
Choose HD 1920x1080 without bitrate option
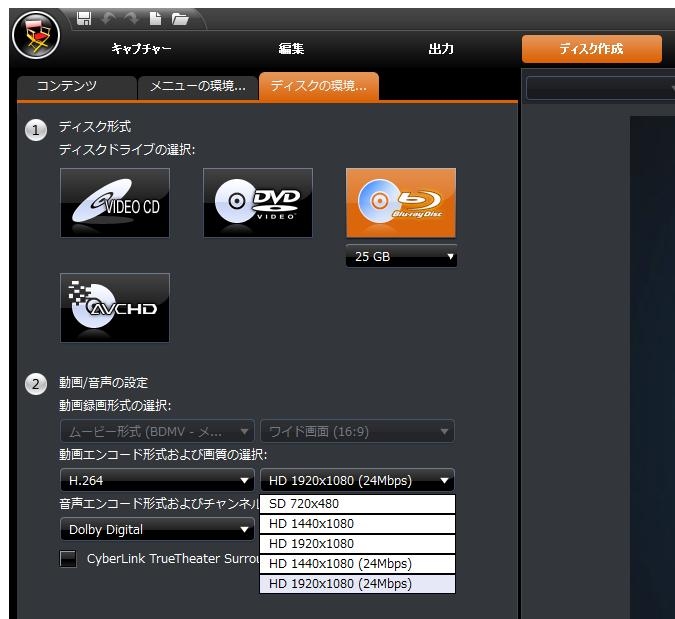[x=357, y=544]
